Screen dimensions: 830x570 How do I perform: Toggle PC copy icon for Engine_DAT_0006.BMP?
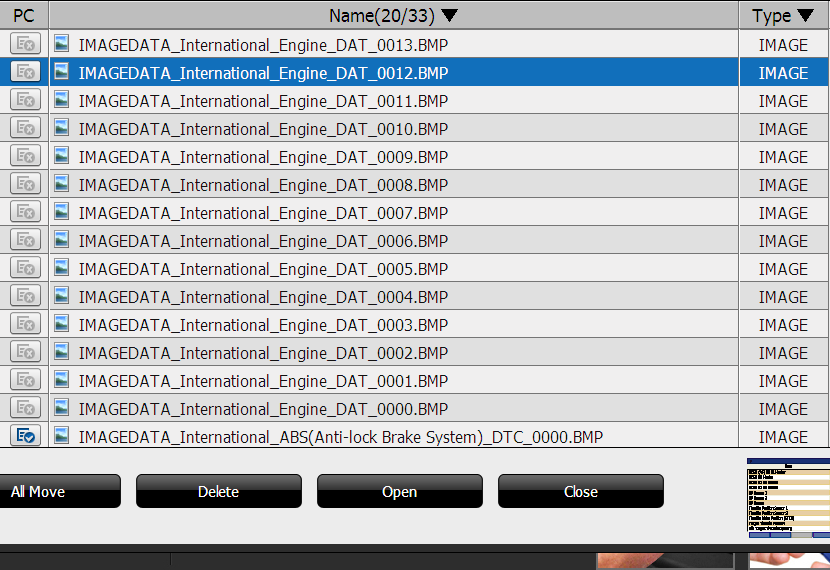(25, 240)
